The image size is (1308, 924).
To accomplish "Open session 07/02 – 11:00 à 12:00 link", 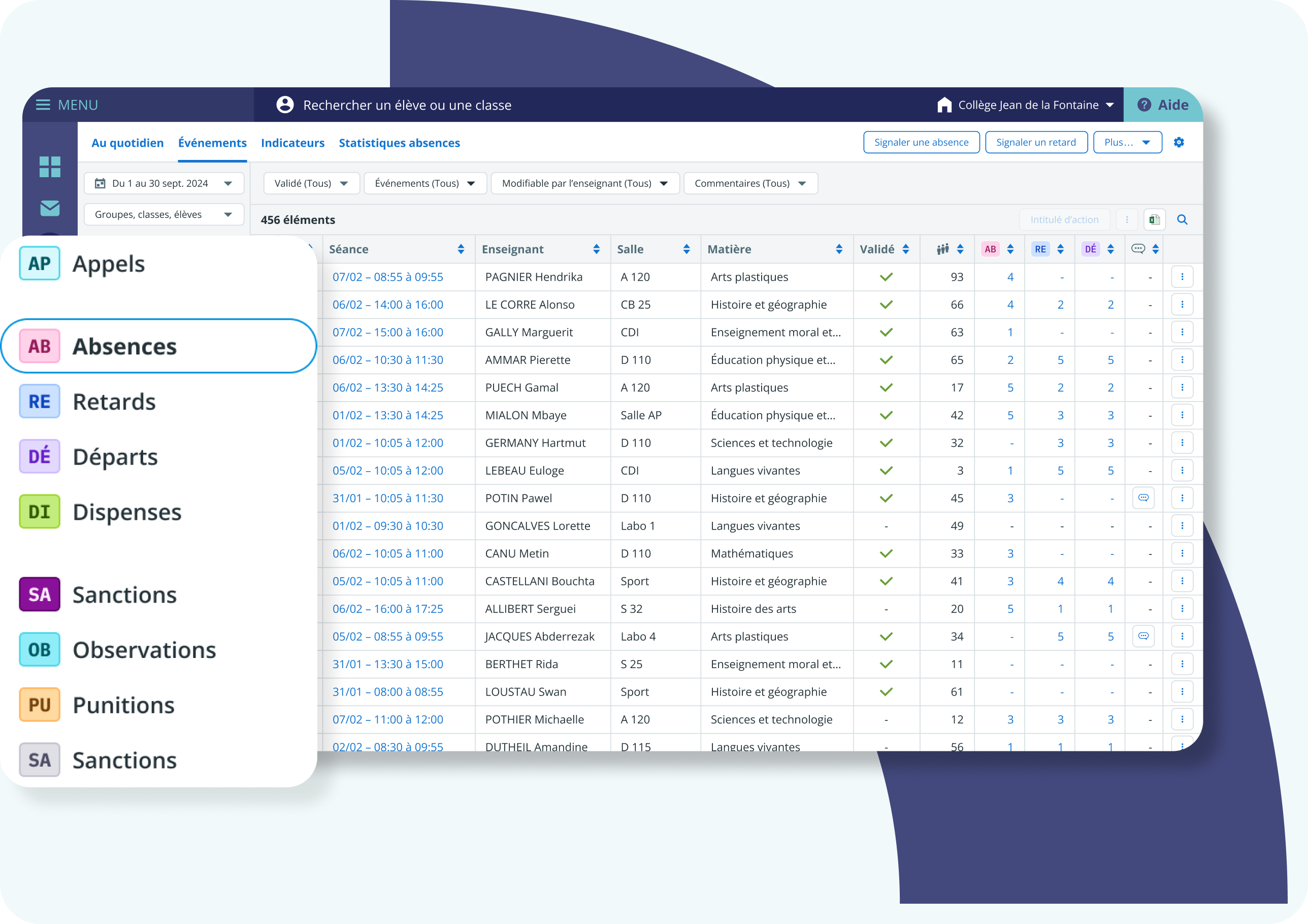I will [388, 720].
